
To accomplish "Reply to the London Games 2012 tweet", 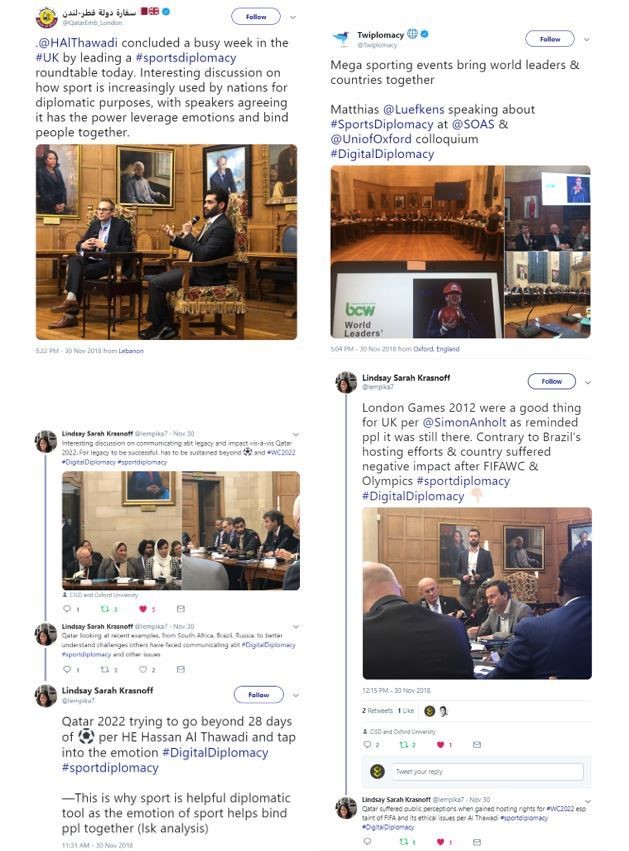I will (x=367, y=745).
